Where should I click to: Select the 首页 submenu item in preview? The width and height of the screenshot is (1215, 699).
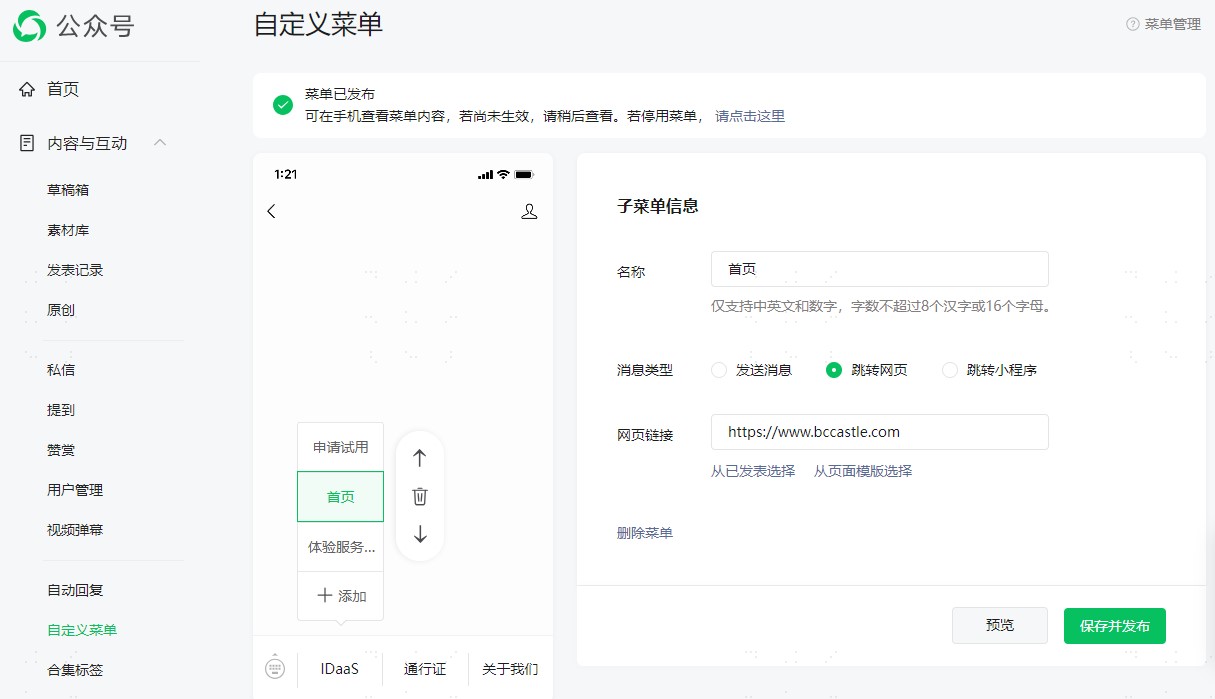tap(340, 496)
